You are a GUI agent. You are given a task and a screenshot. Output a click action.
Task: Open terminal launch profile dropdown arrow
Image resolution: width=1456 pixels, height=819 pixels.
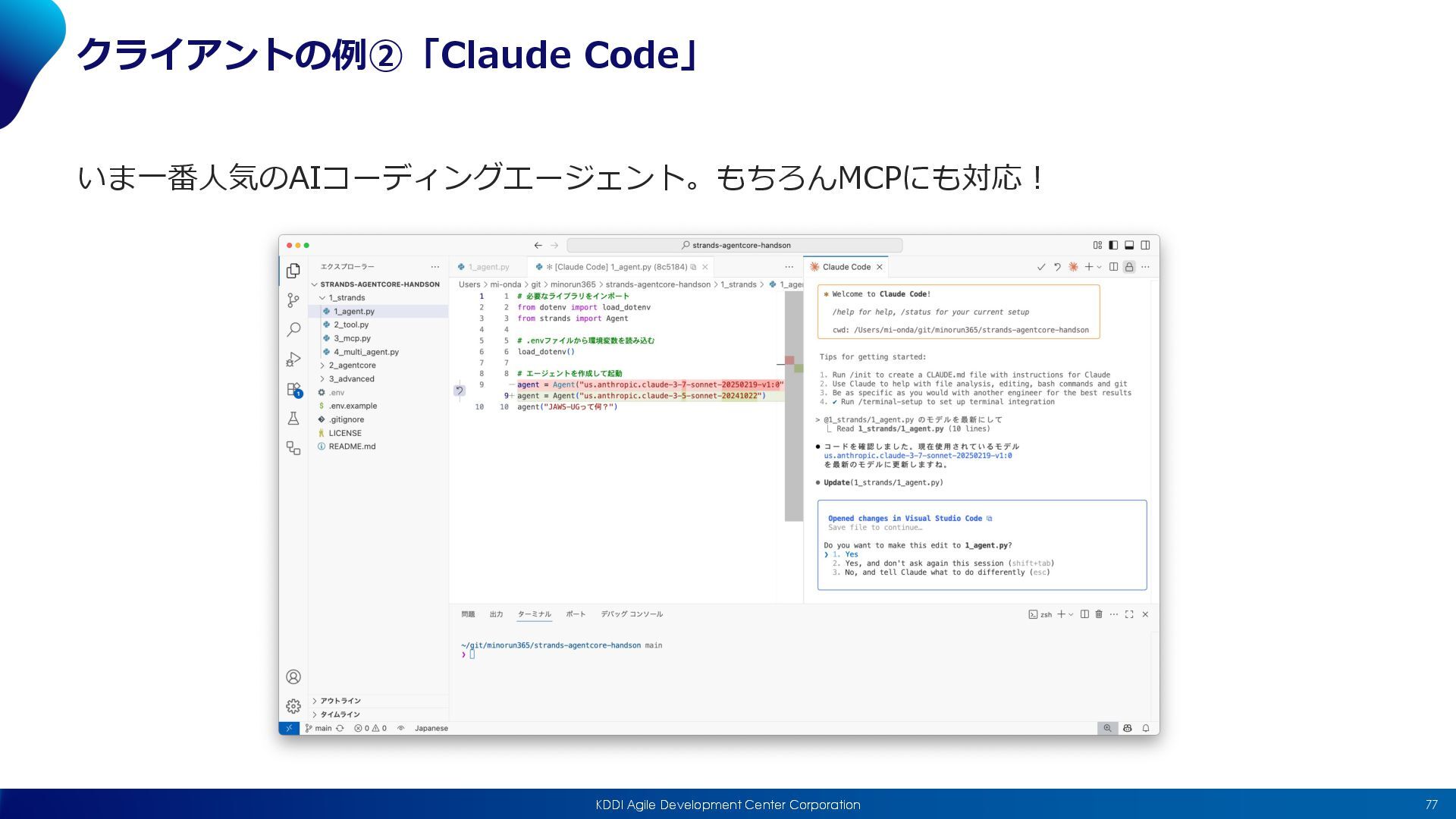[1071, 614]
